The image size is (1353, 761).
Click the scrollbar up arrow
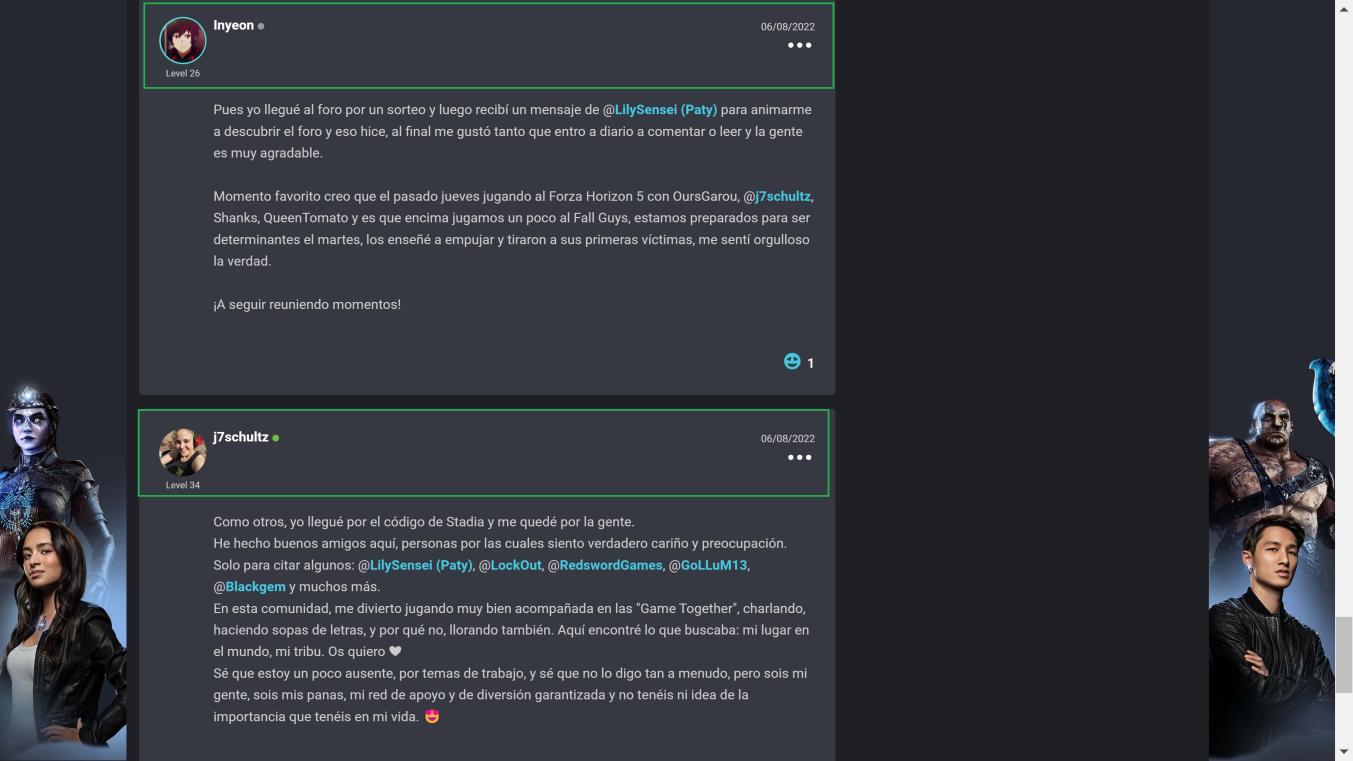1344,8
